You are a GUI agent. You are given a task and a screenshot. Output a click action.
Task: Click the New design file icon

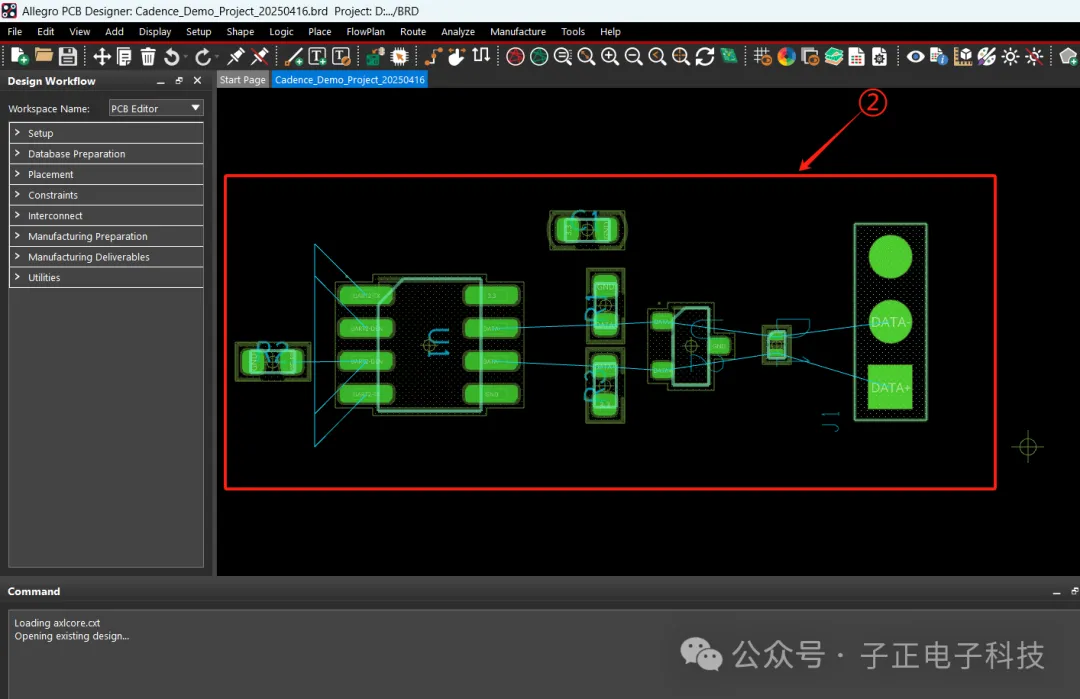pyautogui.click(x=19, y=56)
